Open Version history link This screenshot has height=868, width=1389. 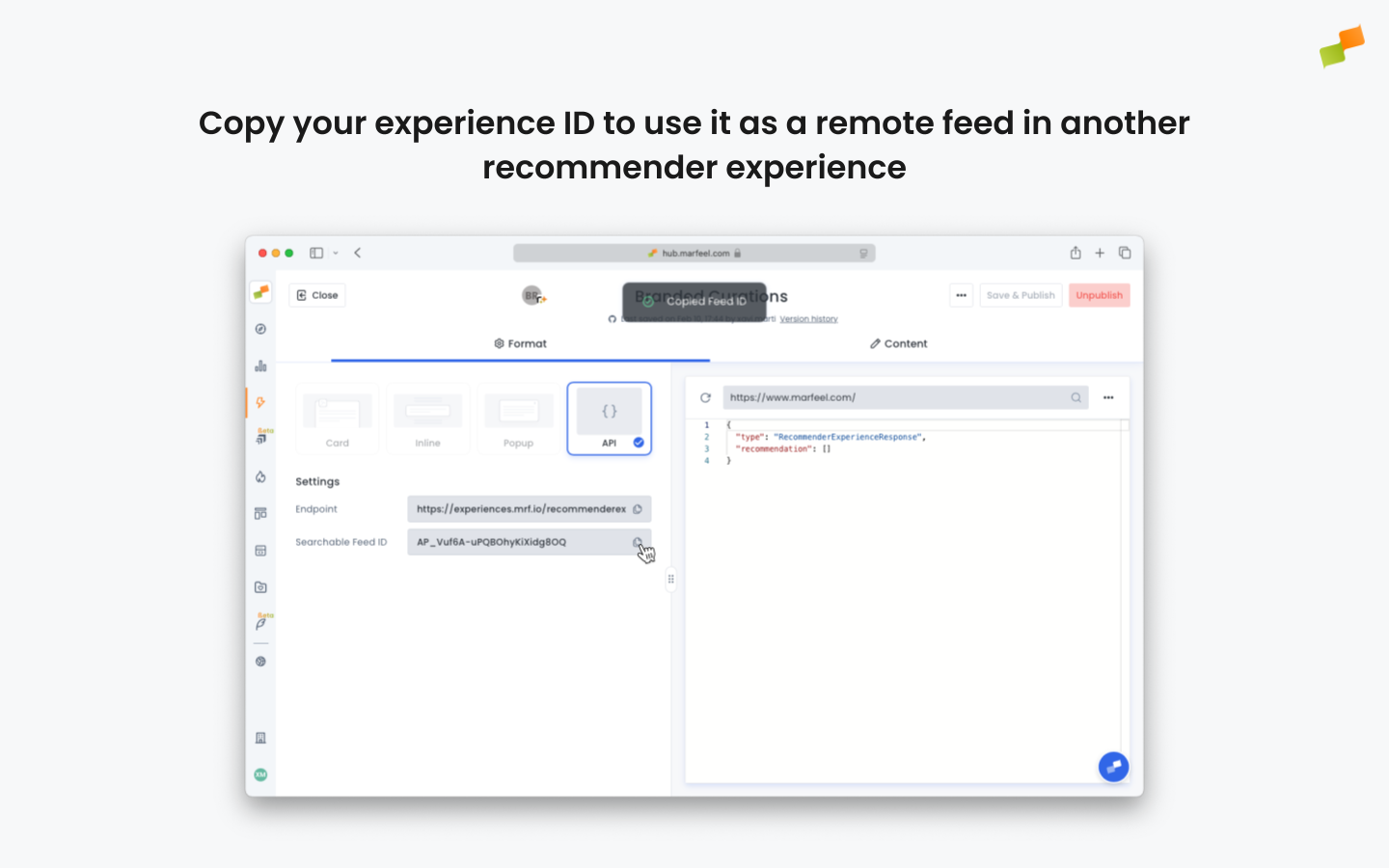808,318
